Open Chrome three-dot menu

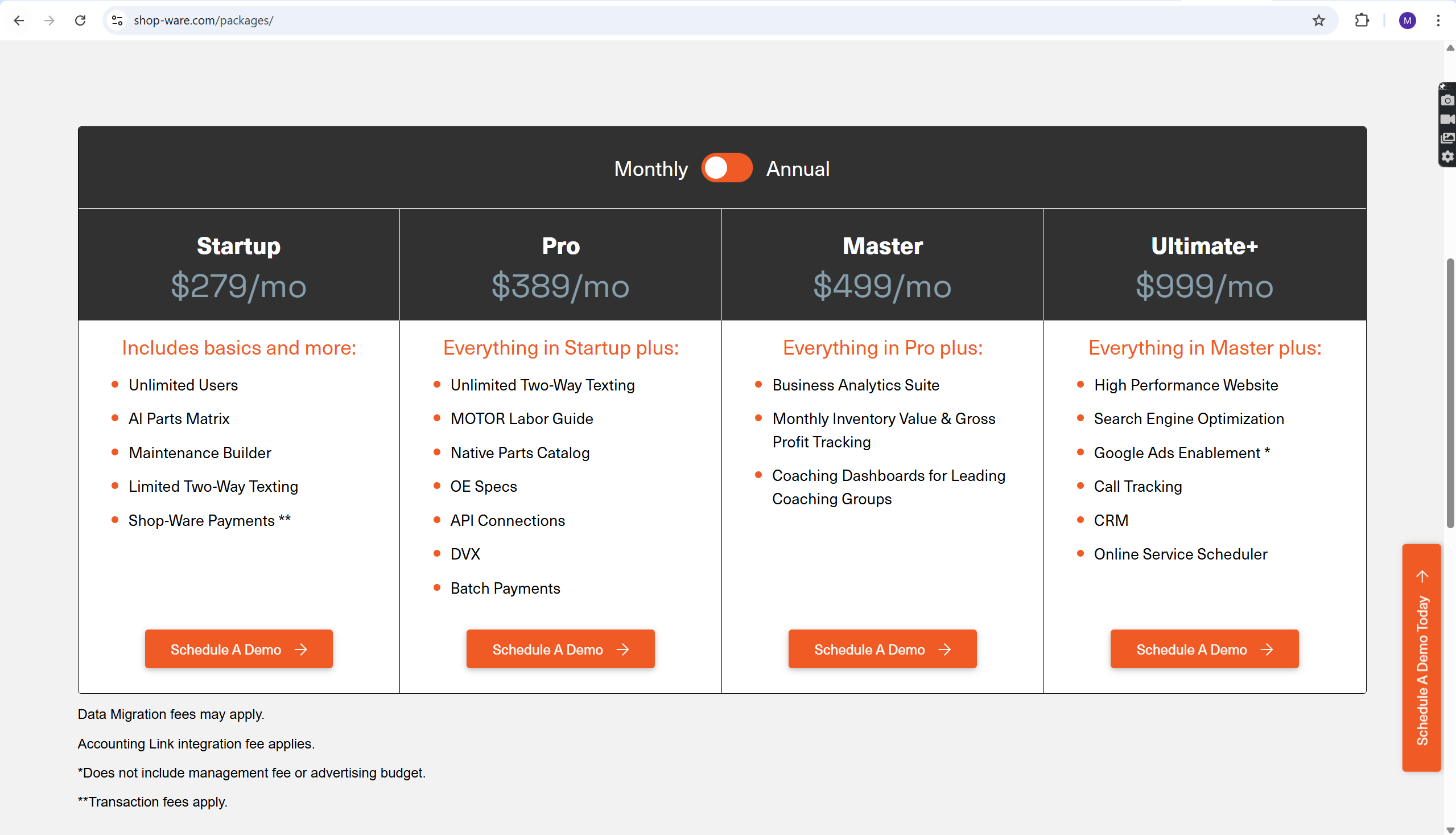pos(1438,20)
